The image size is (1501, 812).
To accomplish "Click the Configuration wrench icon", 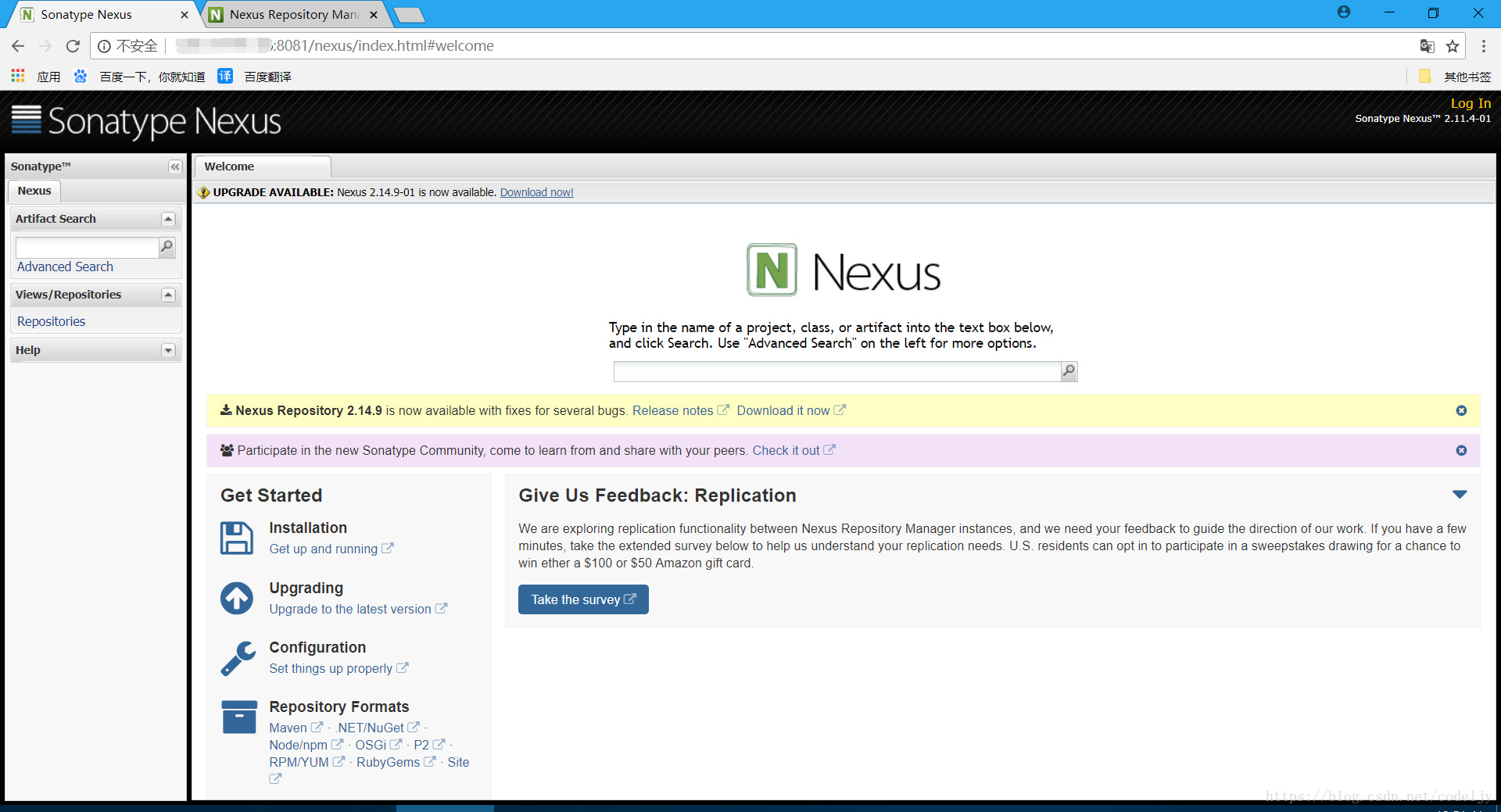I will pos(238,658).
